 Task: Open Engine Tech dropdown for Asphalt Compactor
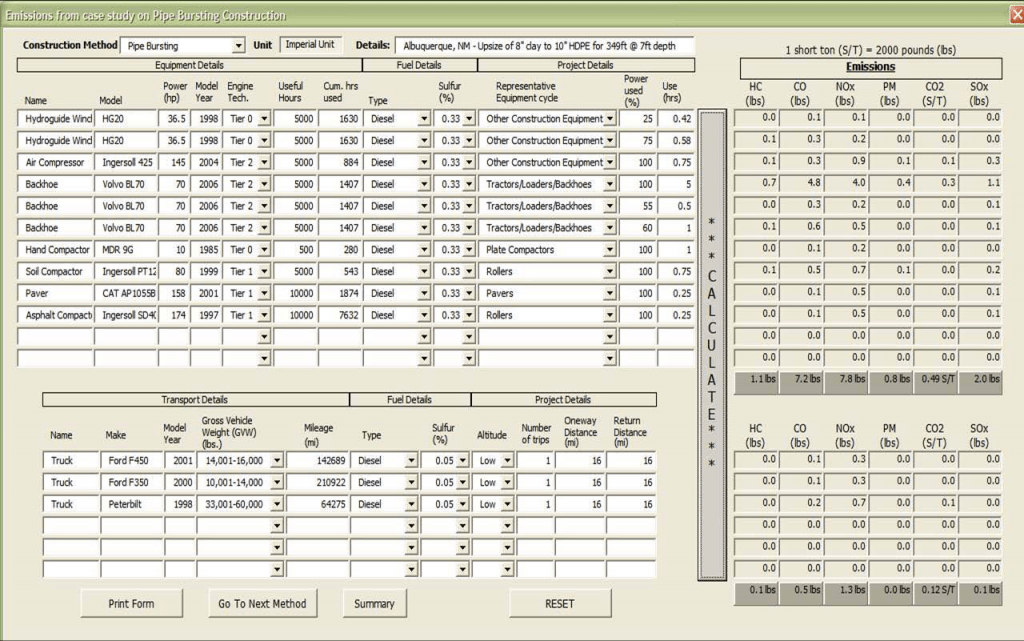264,315
